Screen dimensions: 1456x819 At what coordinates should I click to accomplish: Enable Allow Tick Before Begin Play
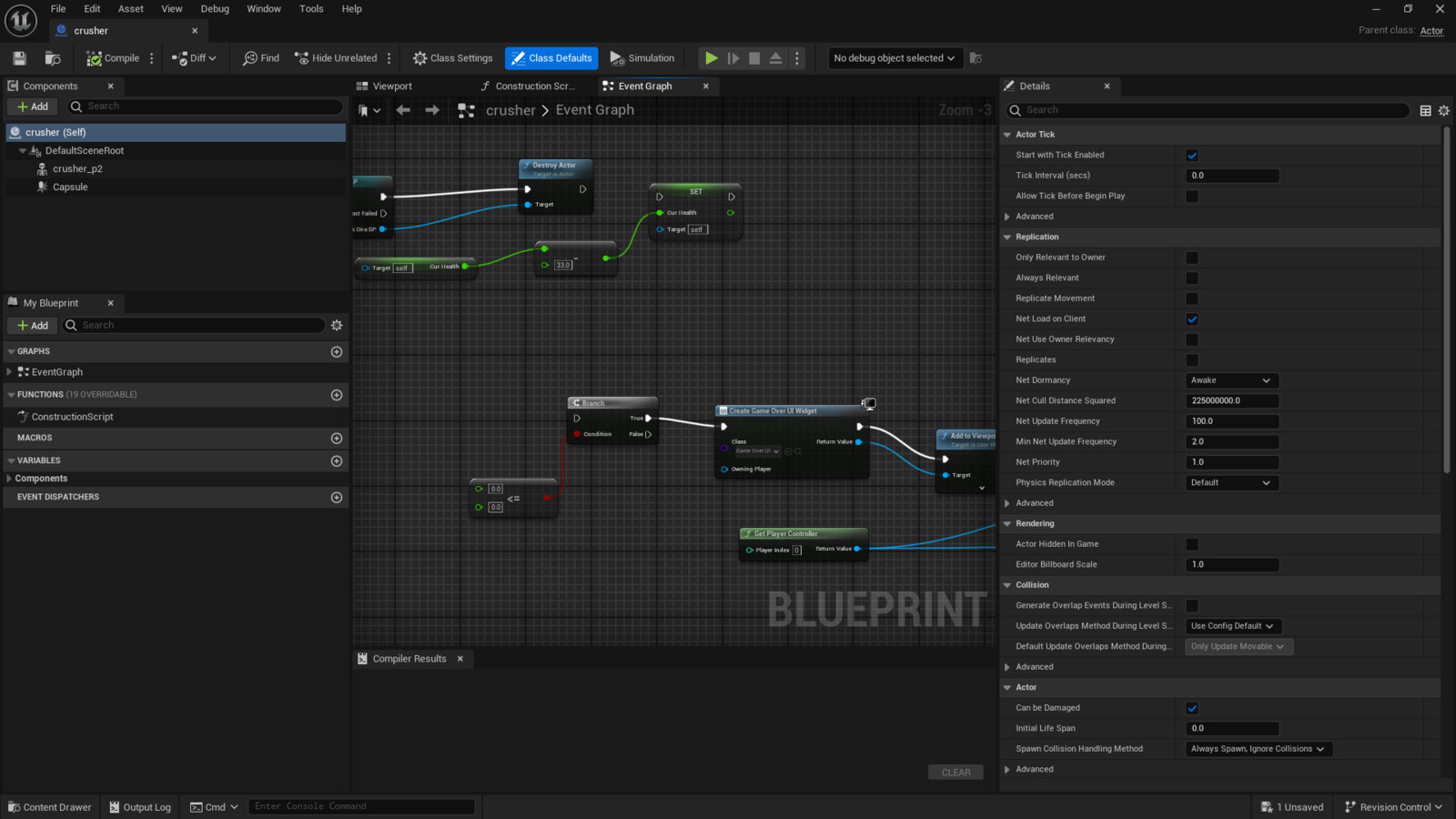1192,197
